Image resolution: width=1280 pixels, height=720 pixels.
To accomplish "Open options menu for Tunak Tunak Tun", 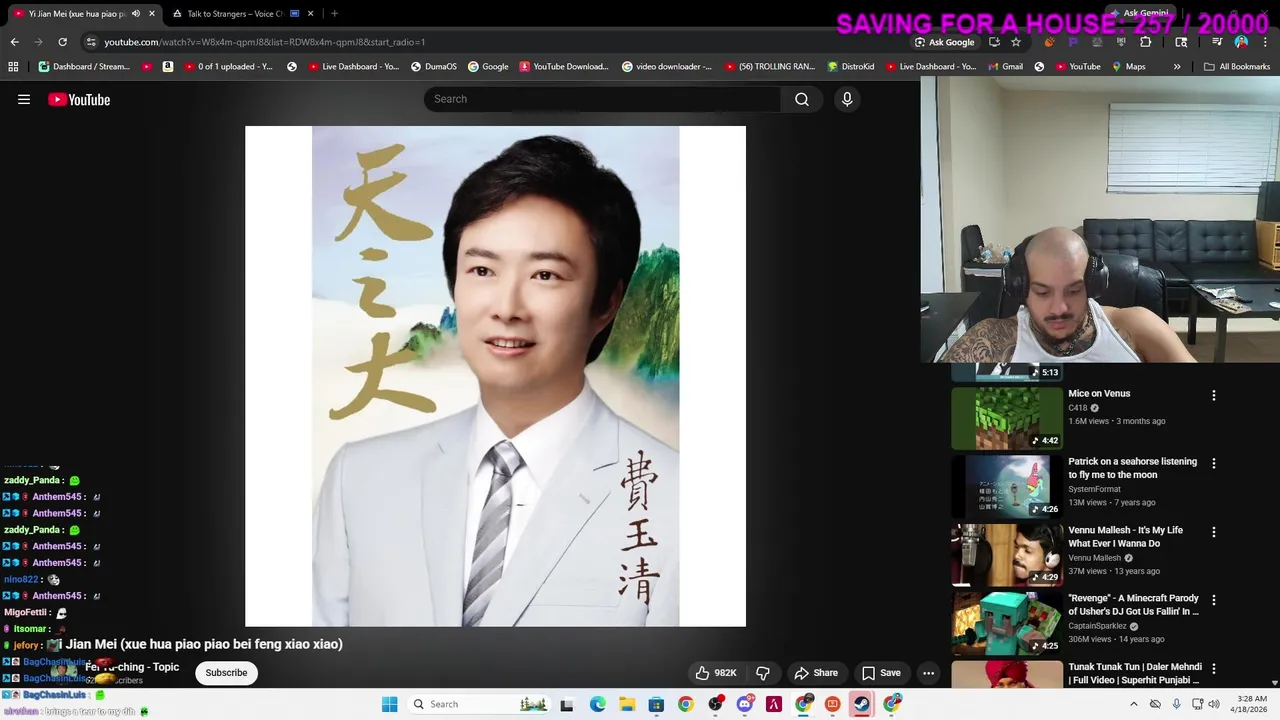I will [x=1214, y=668].
